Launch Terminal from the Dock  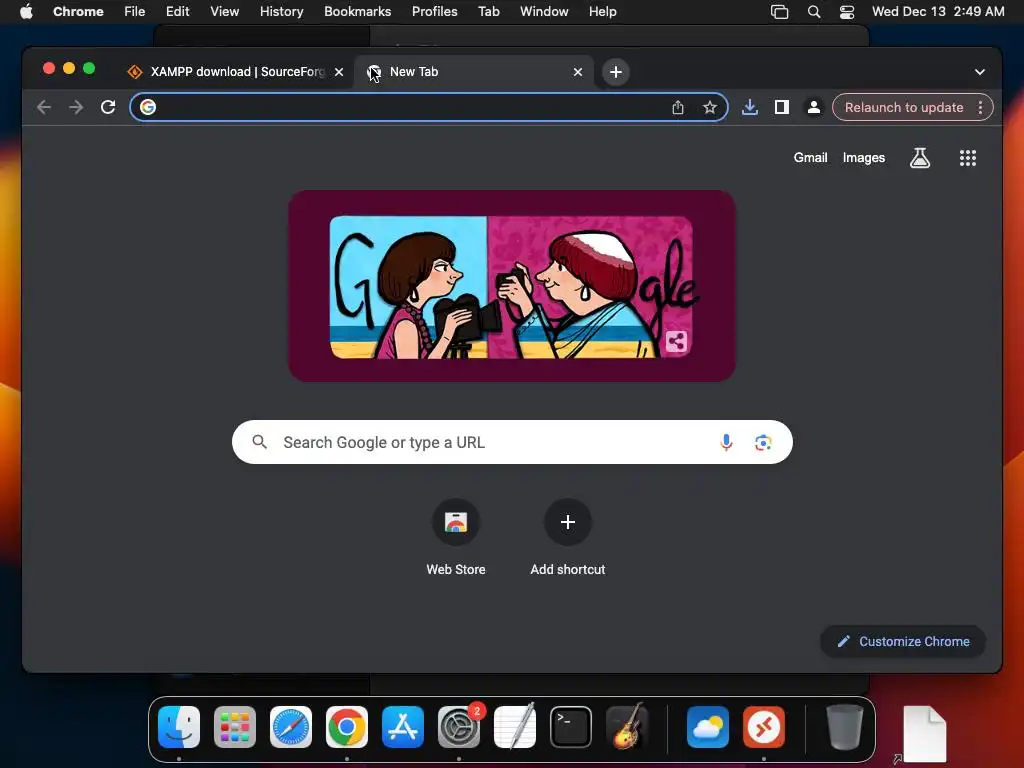[x=571, y=727]
